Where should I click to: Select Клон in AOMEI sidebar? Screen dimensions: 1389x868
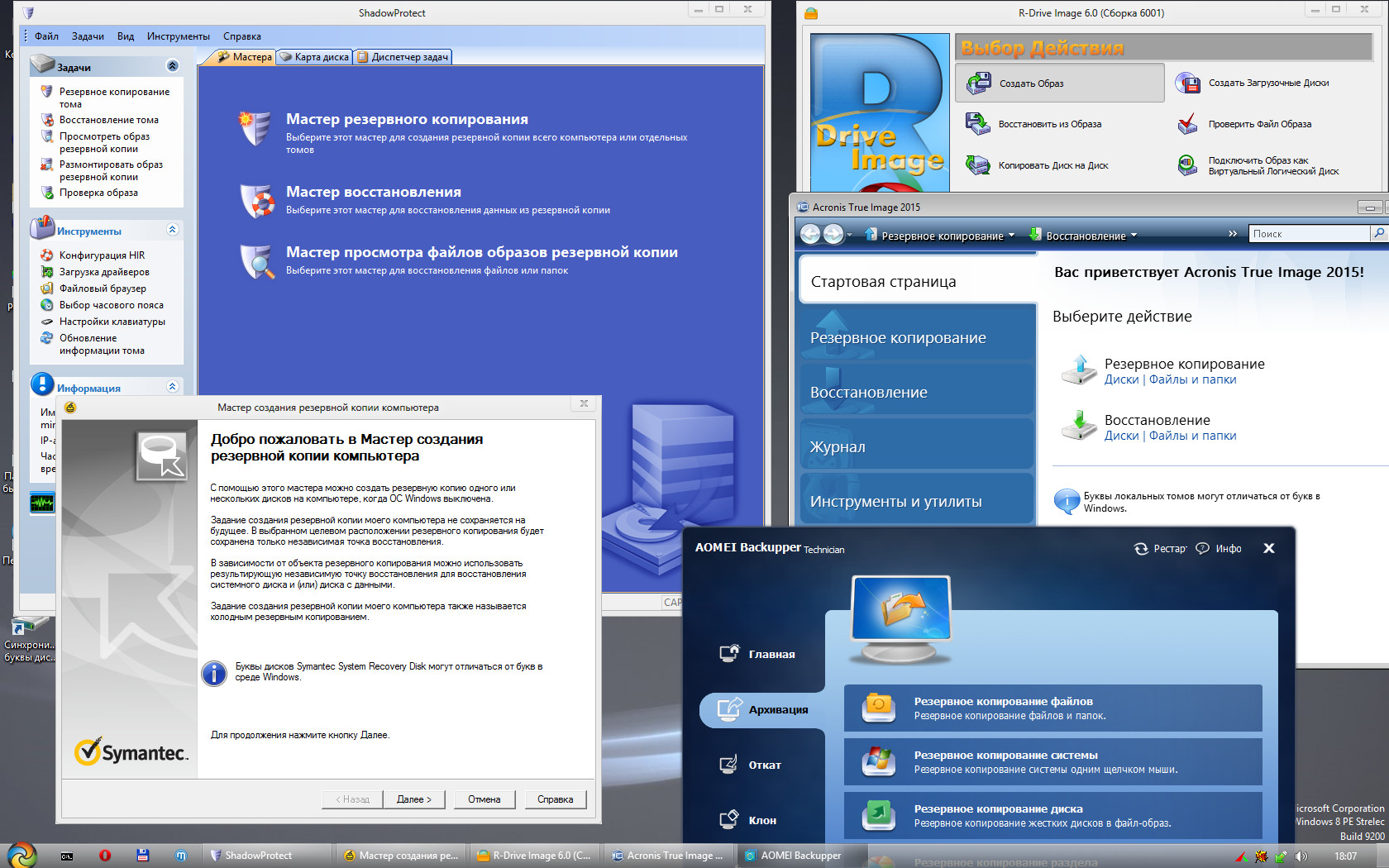tap(747, 820)
